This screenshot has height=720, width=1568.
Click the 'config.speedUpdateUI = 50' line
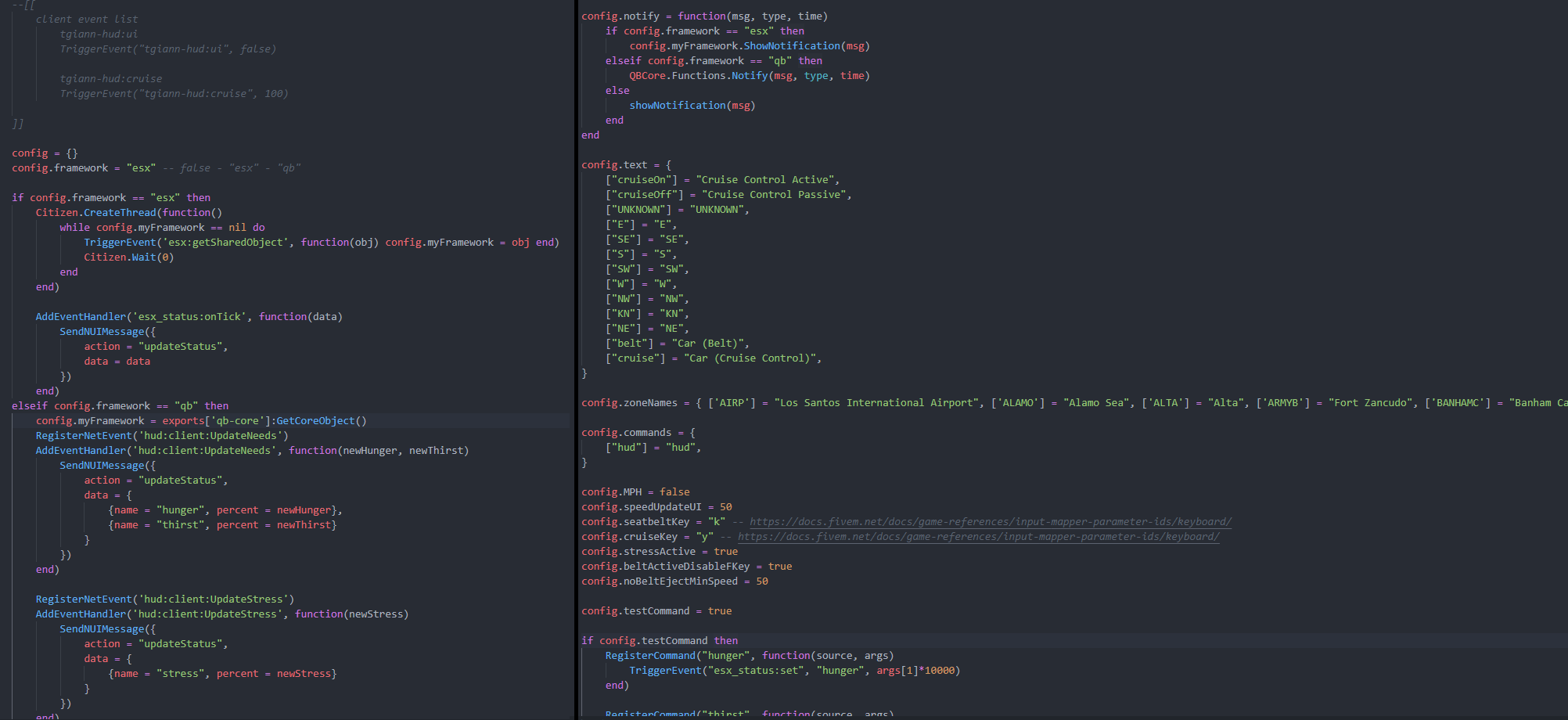[x=656, y=506]
